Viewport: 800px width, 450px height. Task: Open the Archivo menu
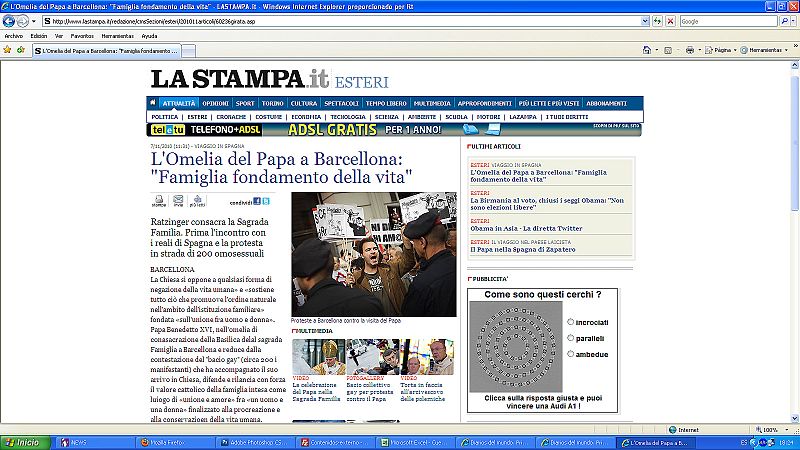[14, 36]
